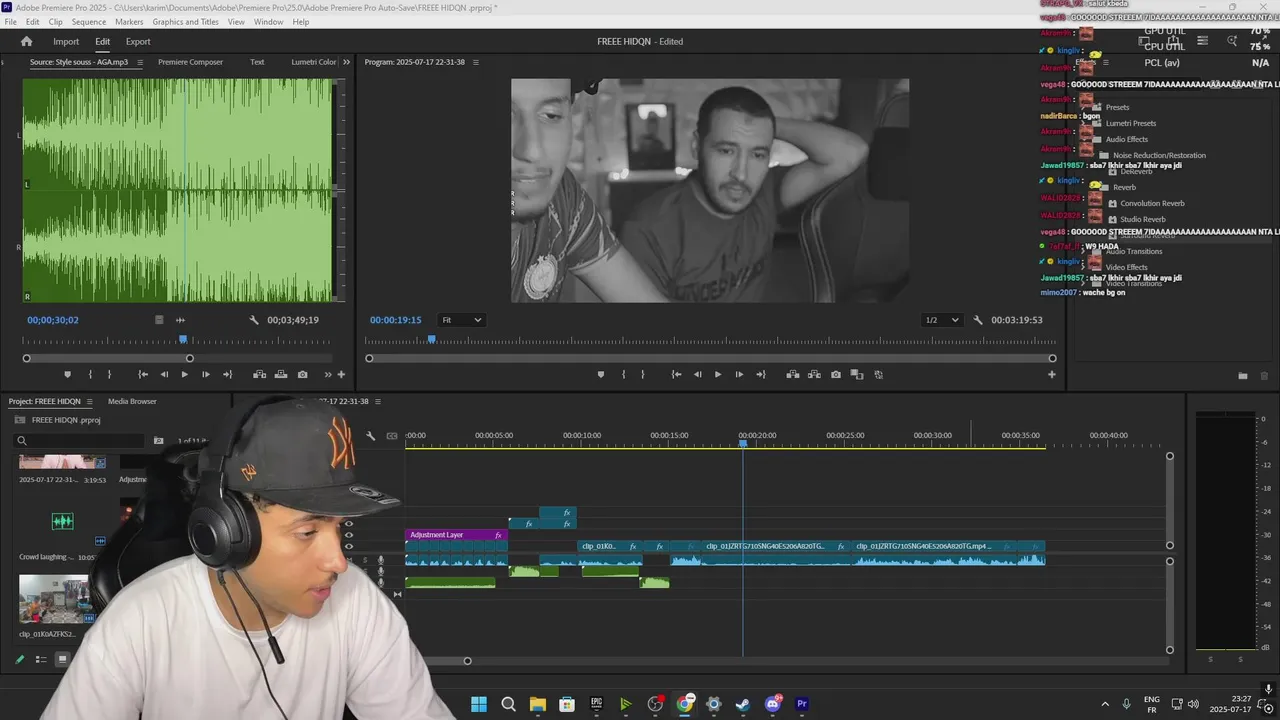Mark In point in Program monitor
This screenshot has width=1280, height=720.
click(x=623, y=374)
